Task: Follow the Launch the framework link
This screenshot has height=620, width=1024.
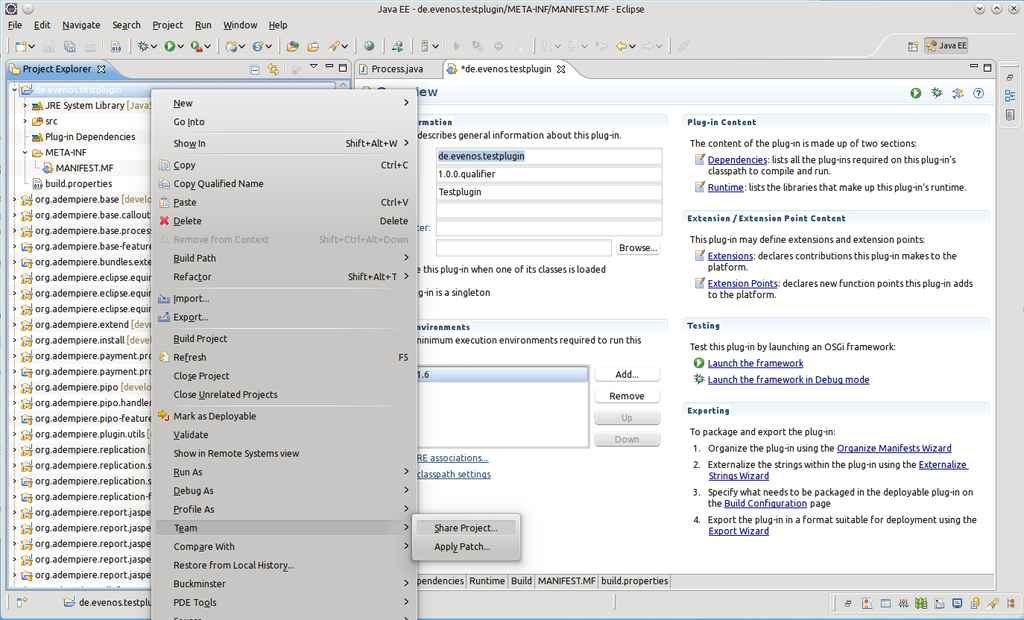Action: click(755, 363)
